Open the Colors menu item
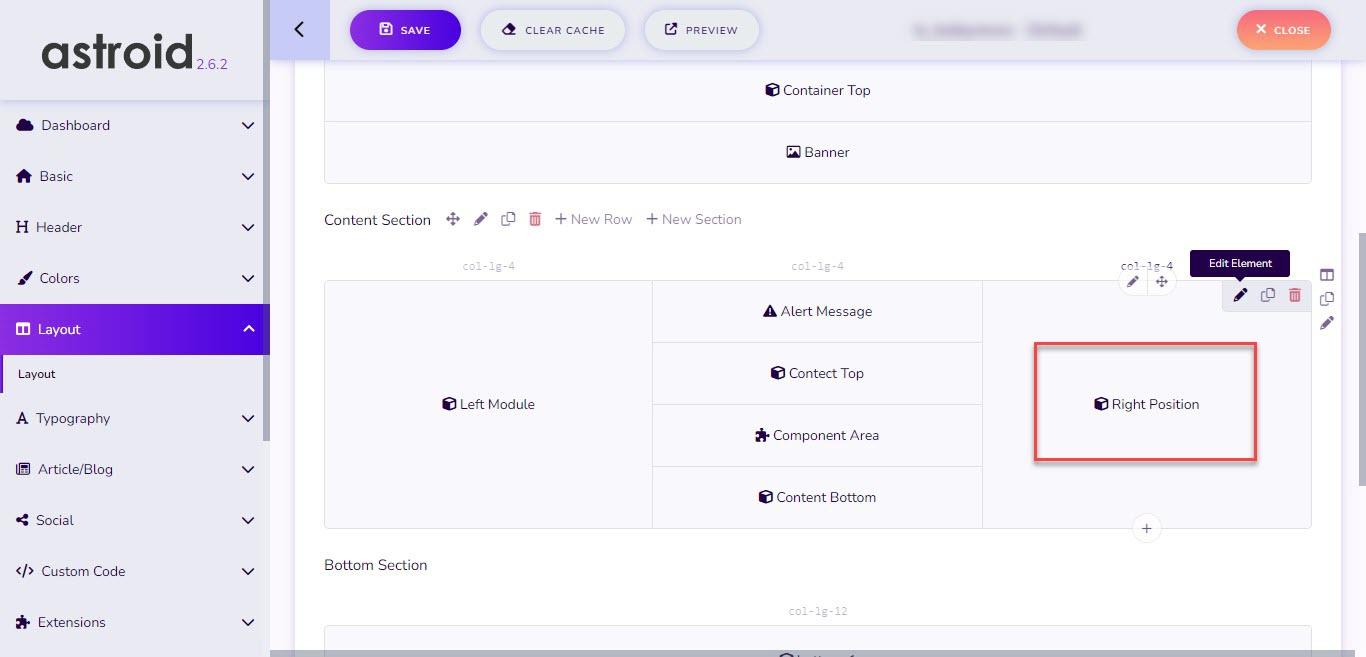The width and height of the screenshot is (1366, 657). [x=135, y=278]
